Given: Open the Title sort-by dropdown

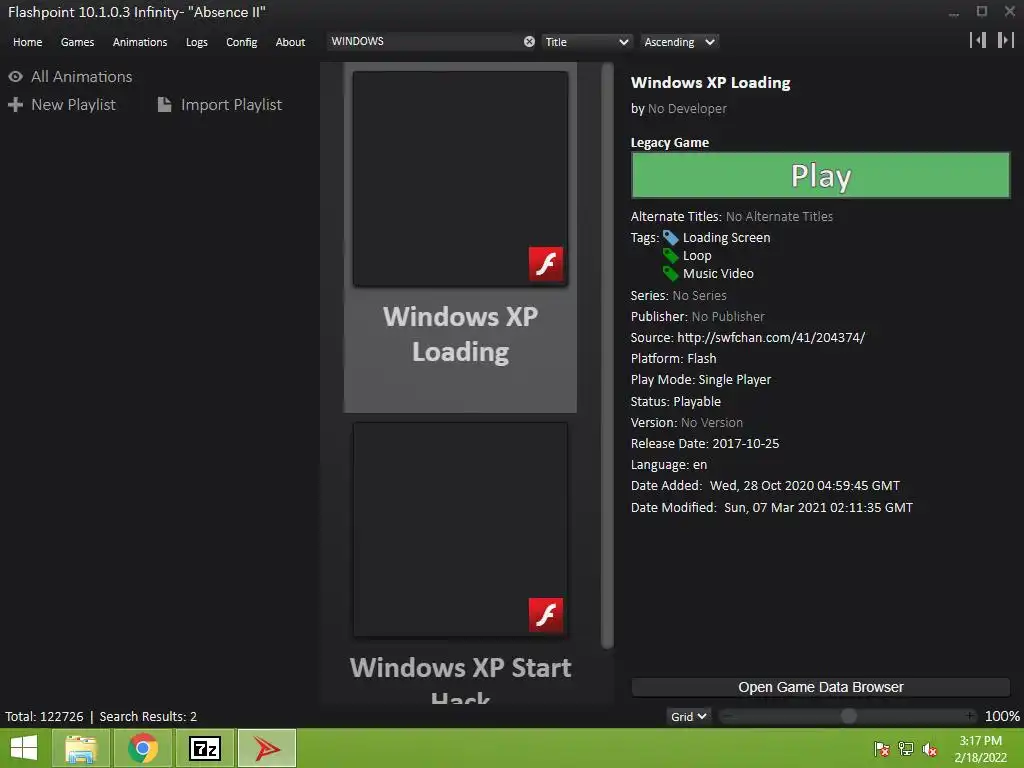Looking at the screenshot, I should tap(586, 42).
